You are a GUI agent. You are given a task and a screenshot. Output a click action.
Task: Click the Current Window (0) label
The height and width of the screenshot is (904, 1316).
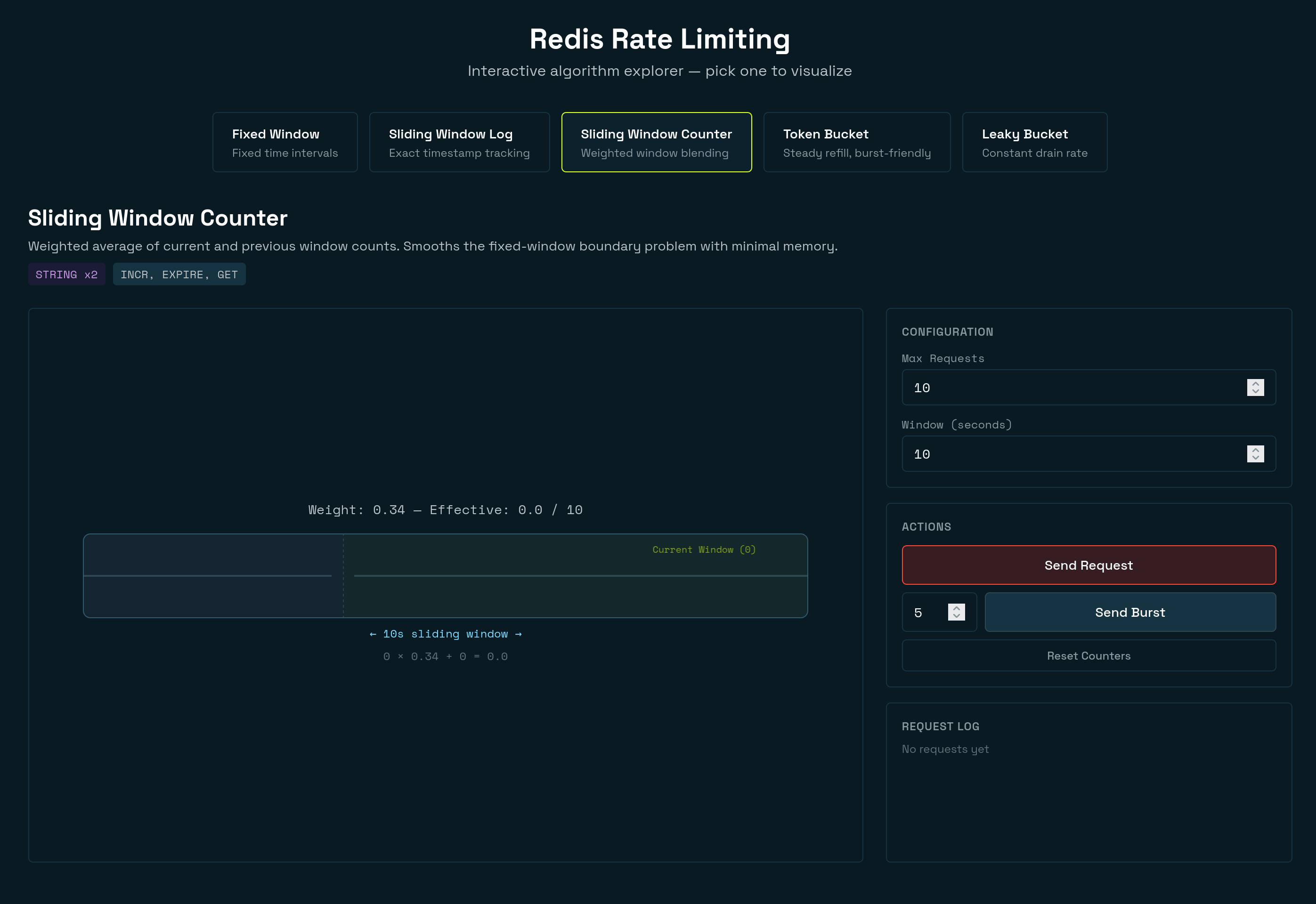tap(703, 549)
